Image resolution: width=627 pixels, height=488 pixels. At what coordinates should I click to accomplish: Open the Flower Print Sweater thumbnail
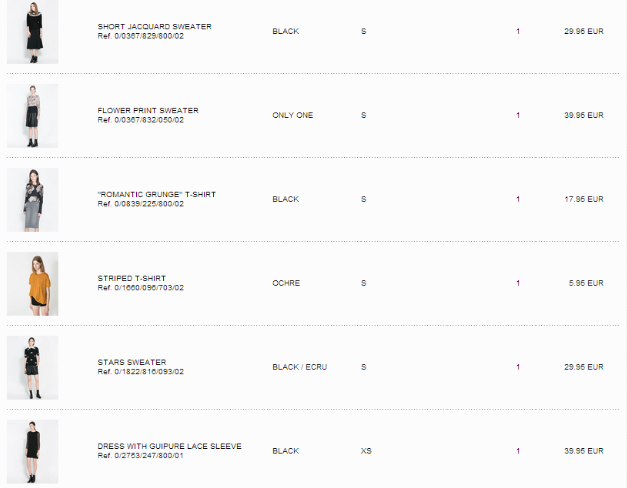tap(32, 116)
